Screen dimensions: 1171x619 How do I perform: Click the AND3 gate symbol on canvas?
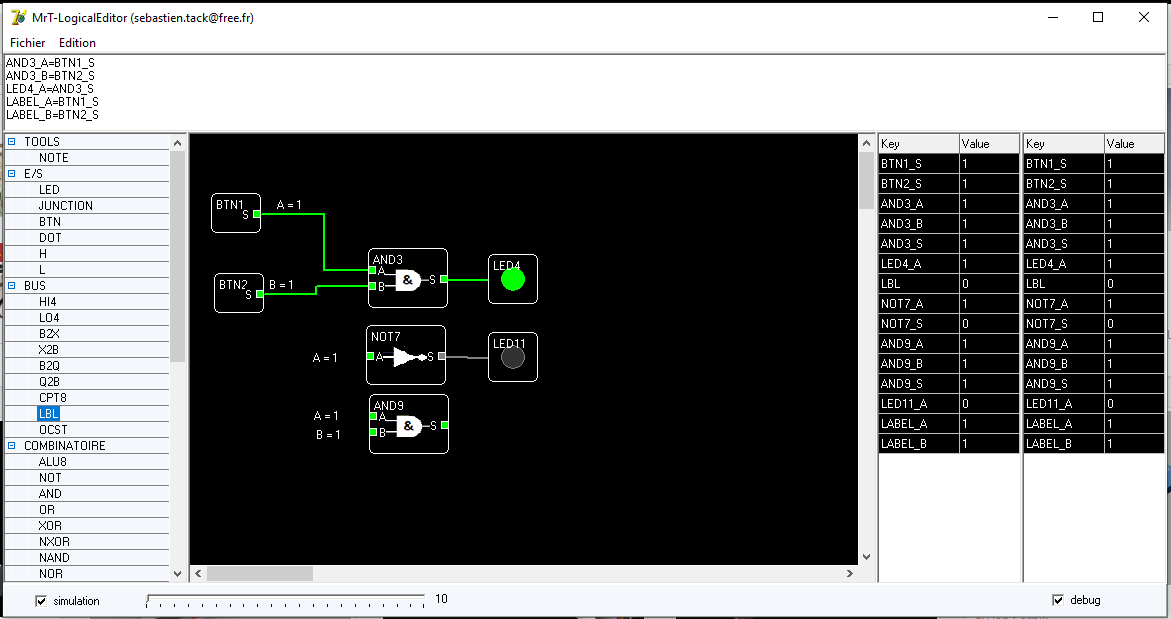tap(408, 281)
